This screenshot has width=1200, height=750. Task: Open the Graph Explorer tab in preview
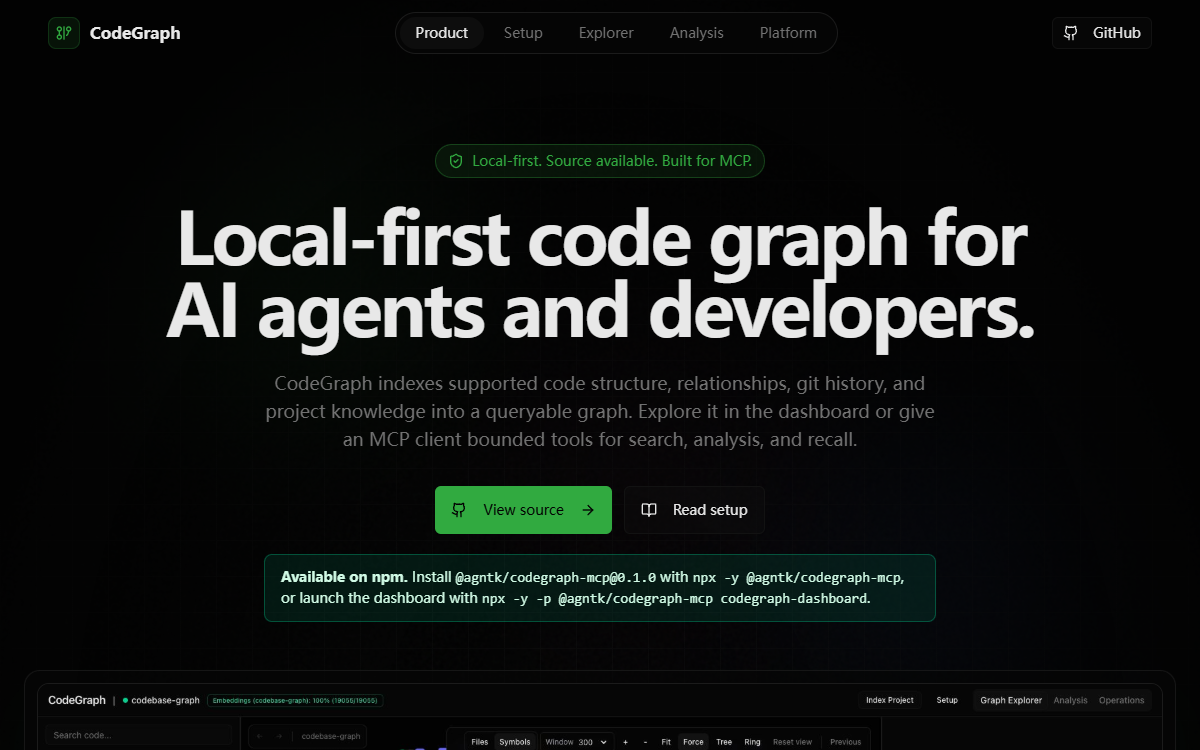click(x=1011, y=700)
